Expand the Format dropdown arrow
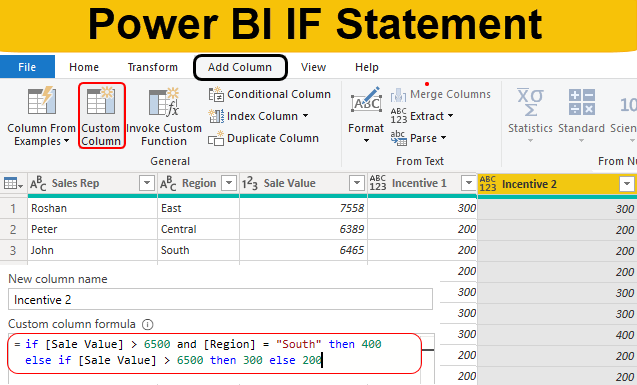Image resolution: width=637 pixels, height=385 pixels. 366,141
